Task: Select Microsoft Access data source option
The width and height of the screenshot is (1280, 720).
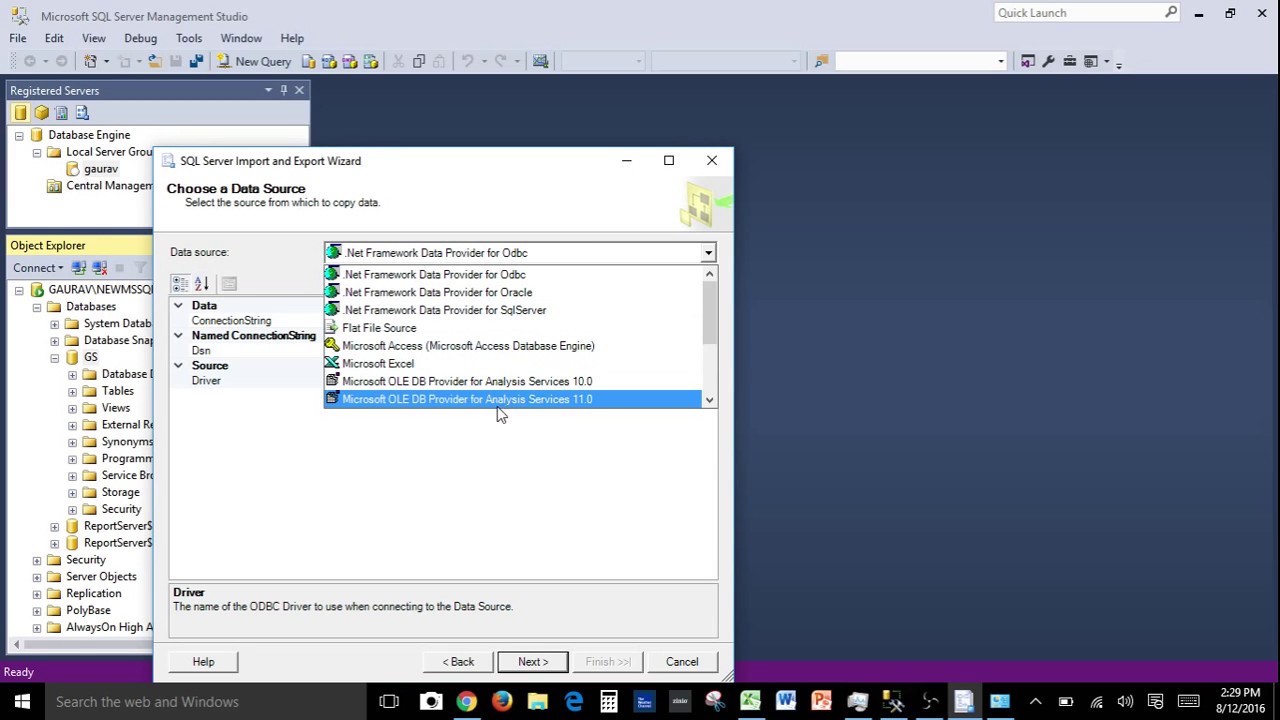Action: click(x=513, y=346)
